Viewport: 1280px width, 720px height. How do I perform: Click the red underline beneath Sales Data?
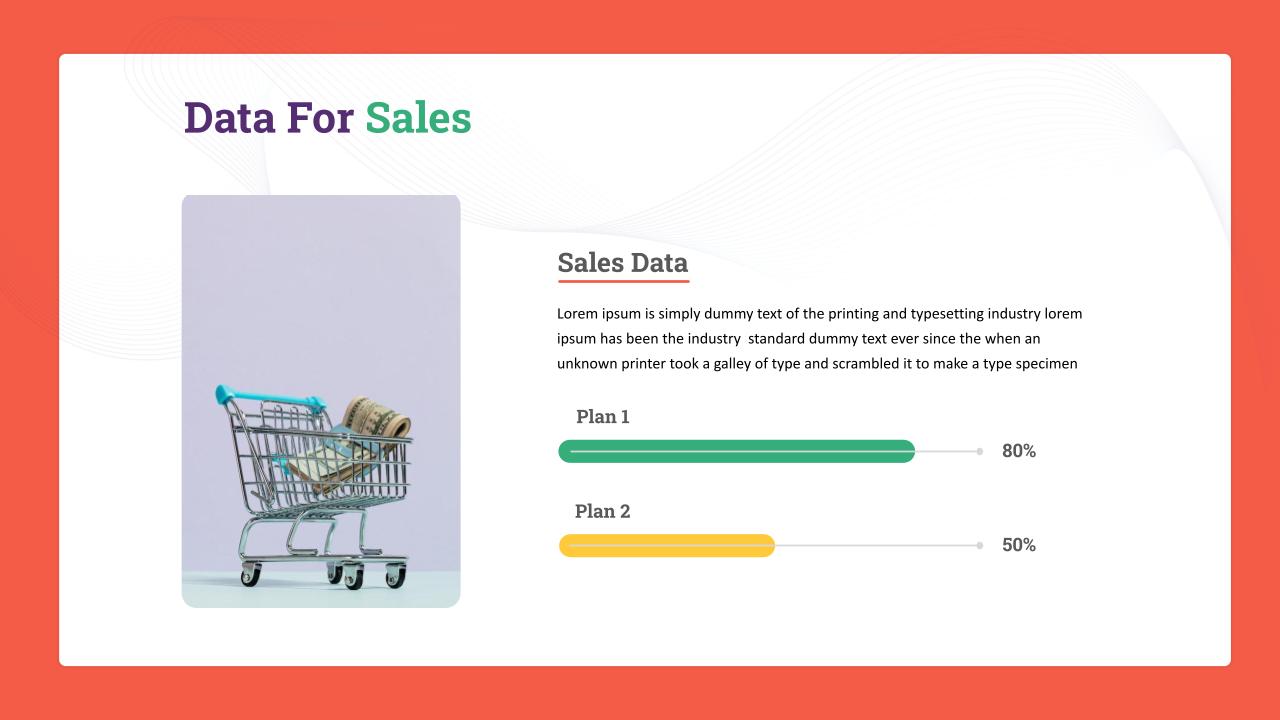624,281
